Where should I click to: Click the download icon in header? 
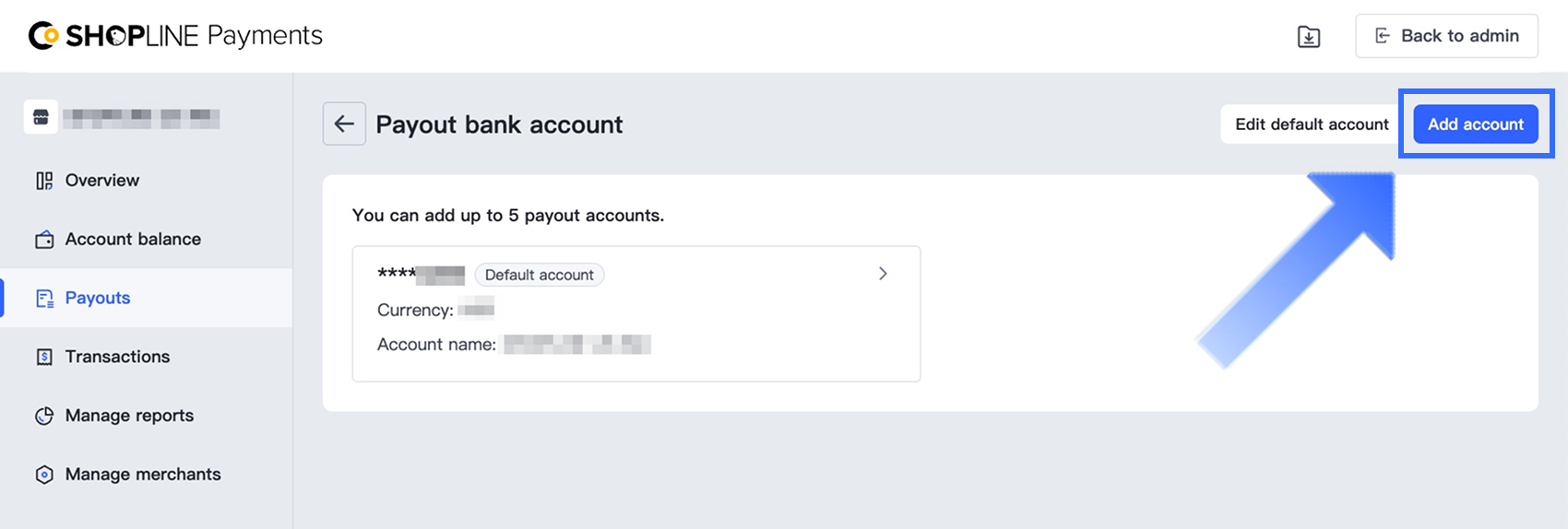pos(1309,37)
